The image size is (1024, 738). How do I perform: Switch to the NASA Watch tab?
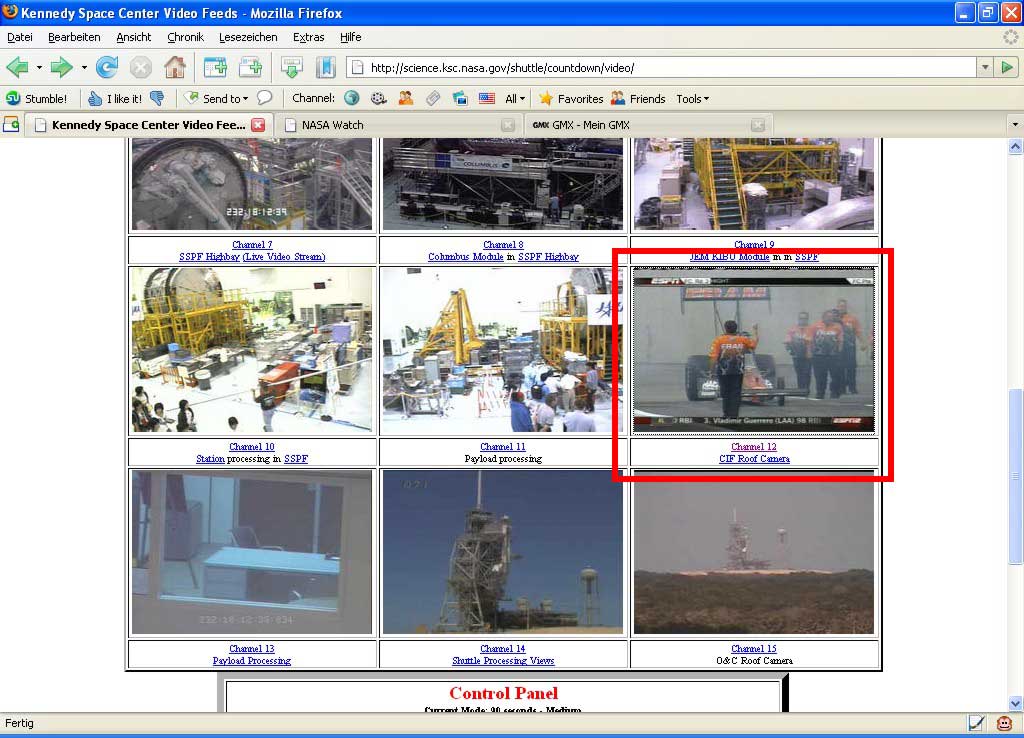(333, 125)
